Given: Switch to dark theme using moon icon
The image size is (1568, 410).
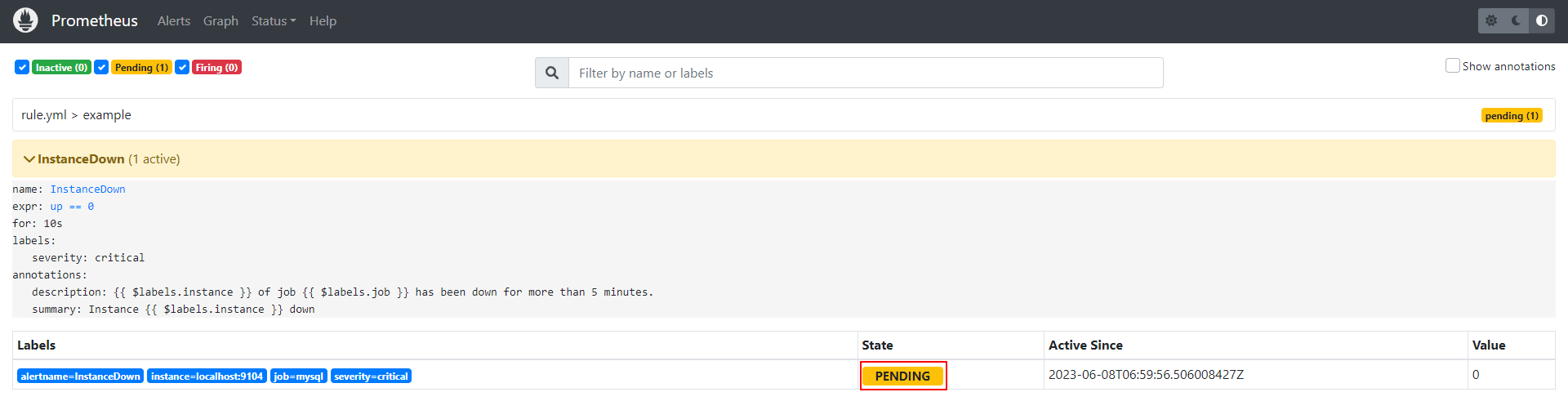Looking at the screenshot, I should click(x=1517, y=20).
